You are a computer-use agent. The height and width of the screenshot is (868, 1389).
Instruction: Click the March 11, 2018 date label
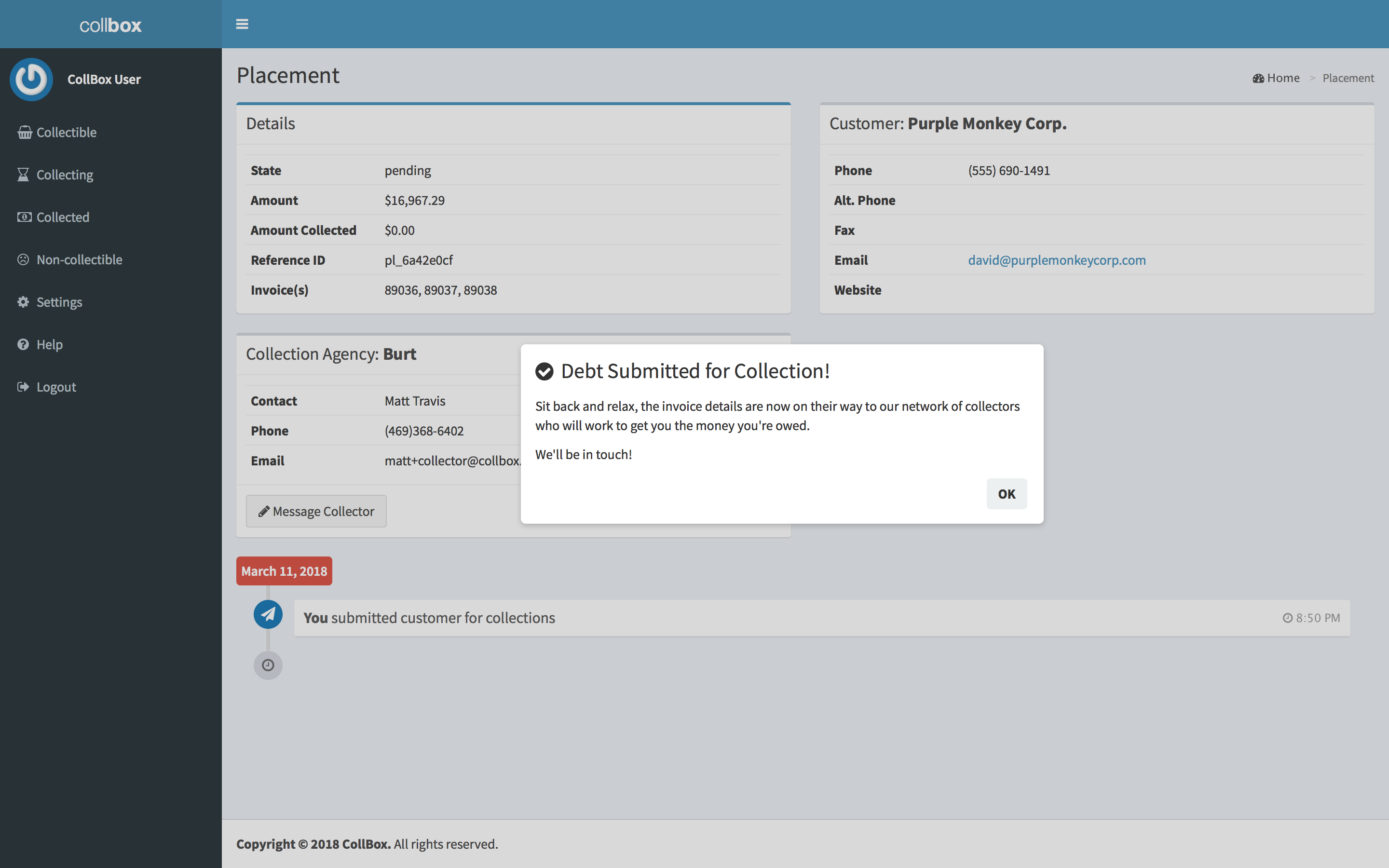(x=284, y=571)
